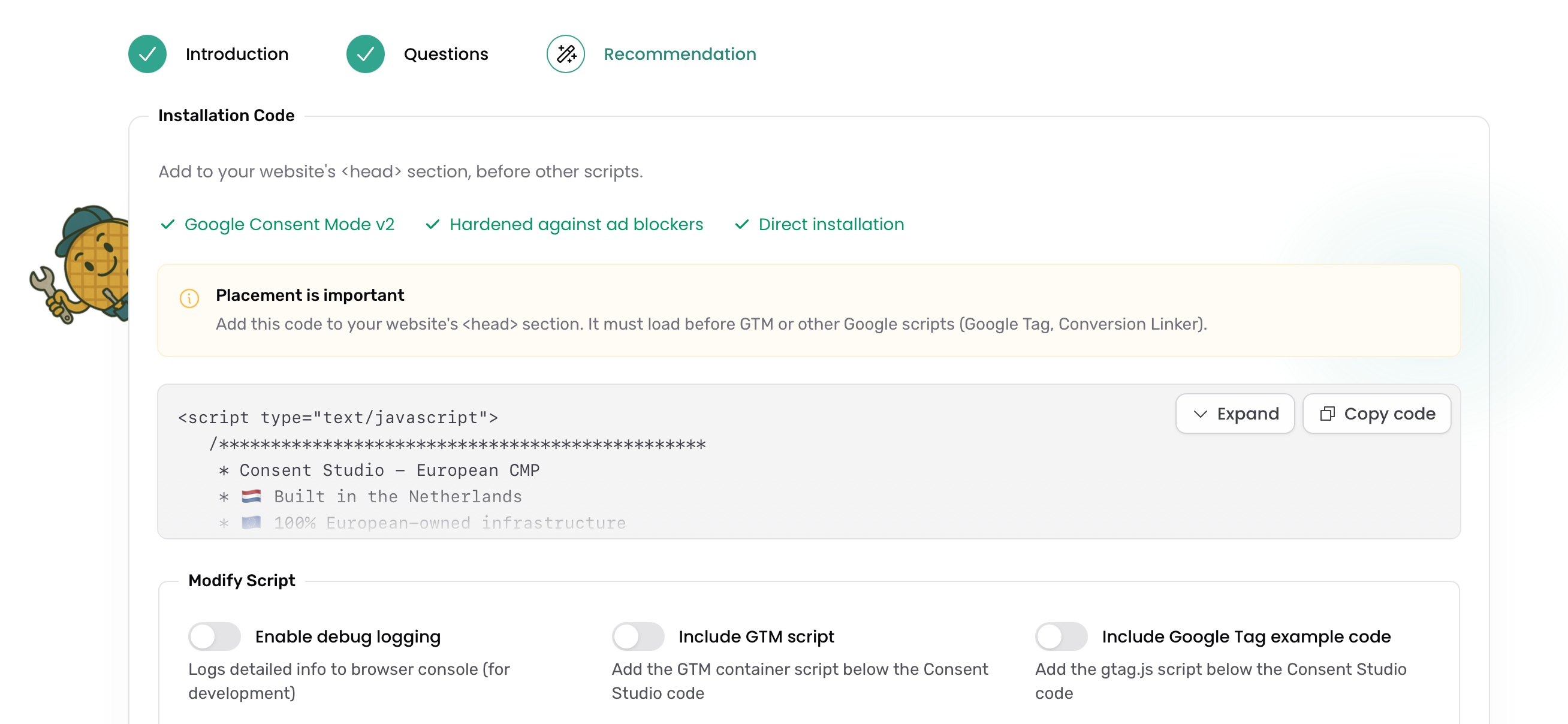Click the Netherlands flag in the code comment
1568x724 pixels.
point(251,496)
